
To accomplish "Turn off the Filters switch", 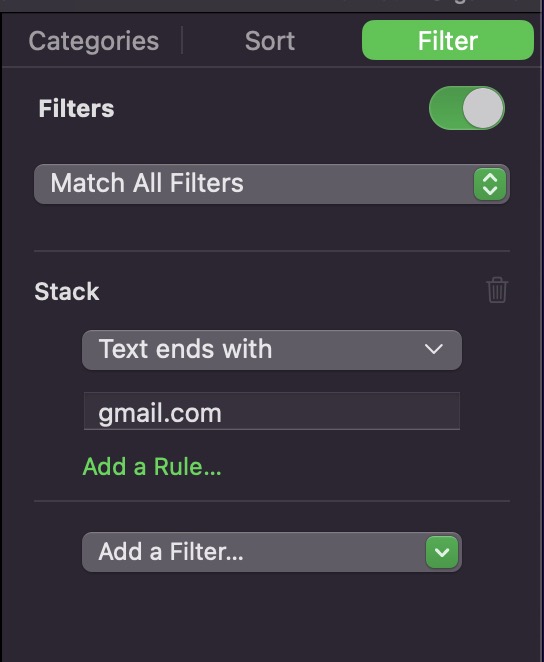I will 467,108.
